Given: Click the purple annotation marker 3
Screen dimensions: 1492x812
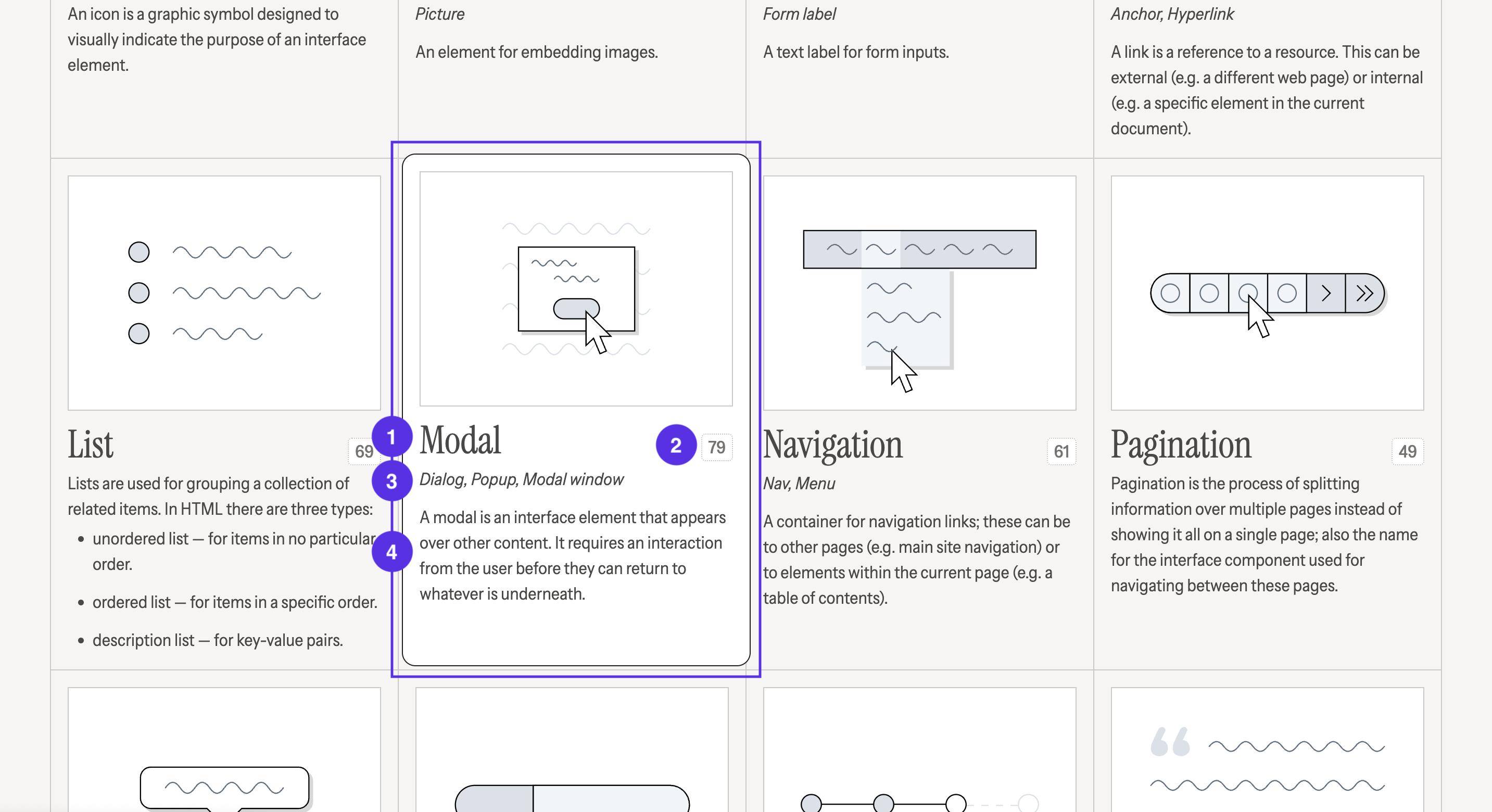Looking at the screenshot, I should click(392, 481).
